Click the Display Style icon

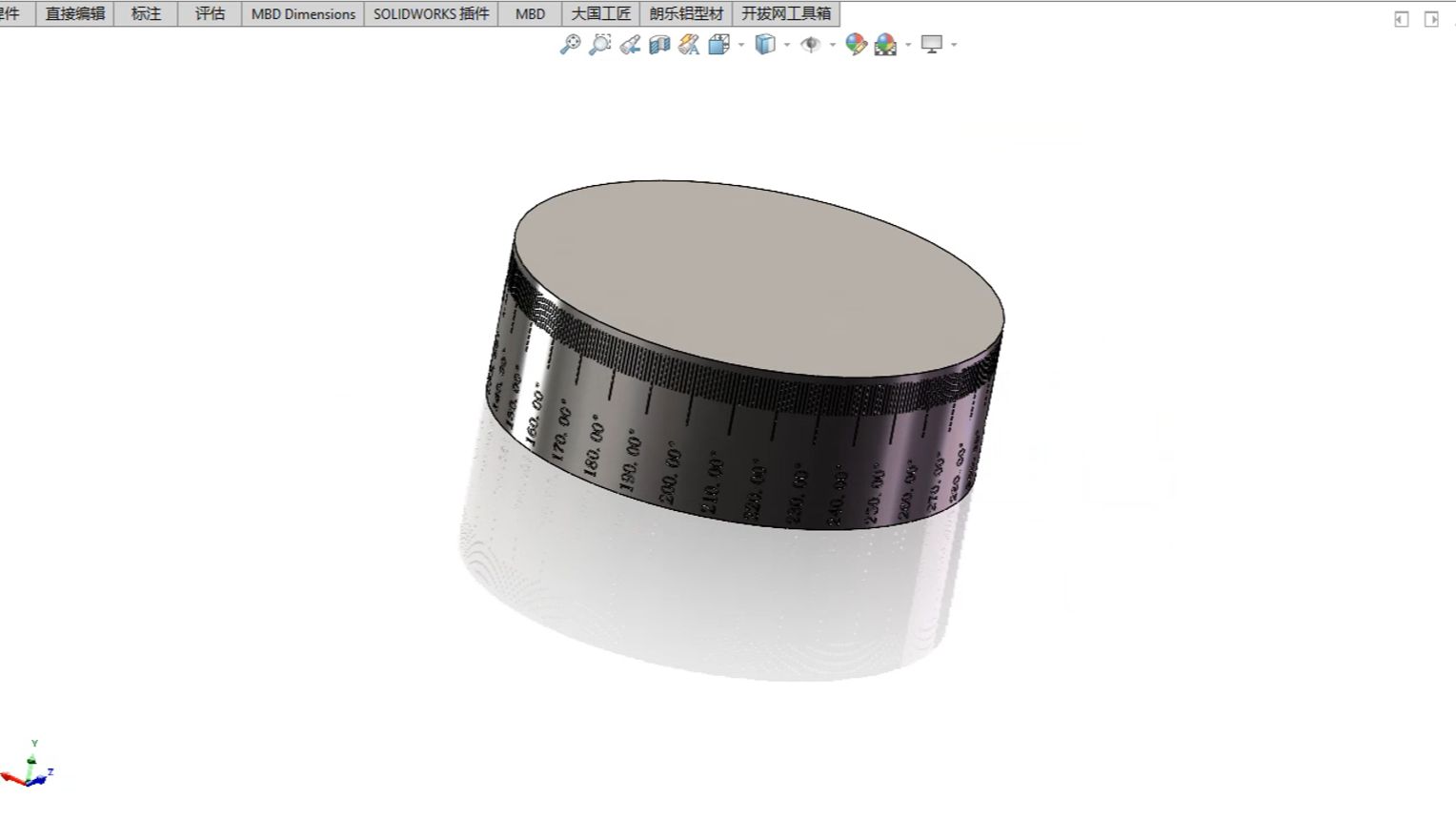pos(764,44)
